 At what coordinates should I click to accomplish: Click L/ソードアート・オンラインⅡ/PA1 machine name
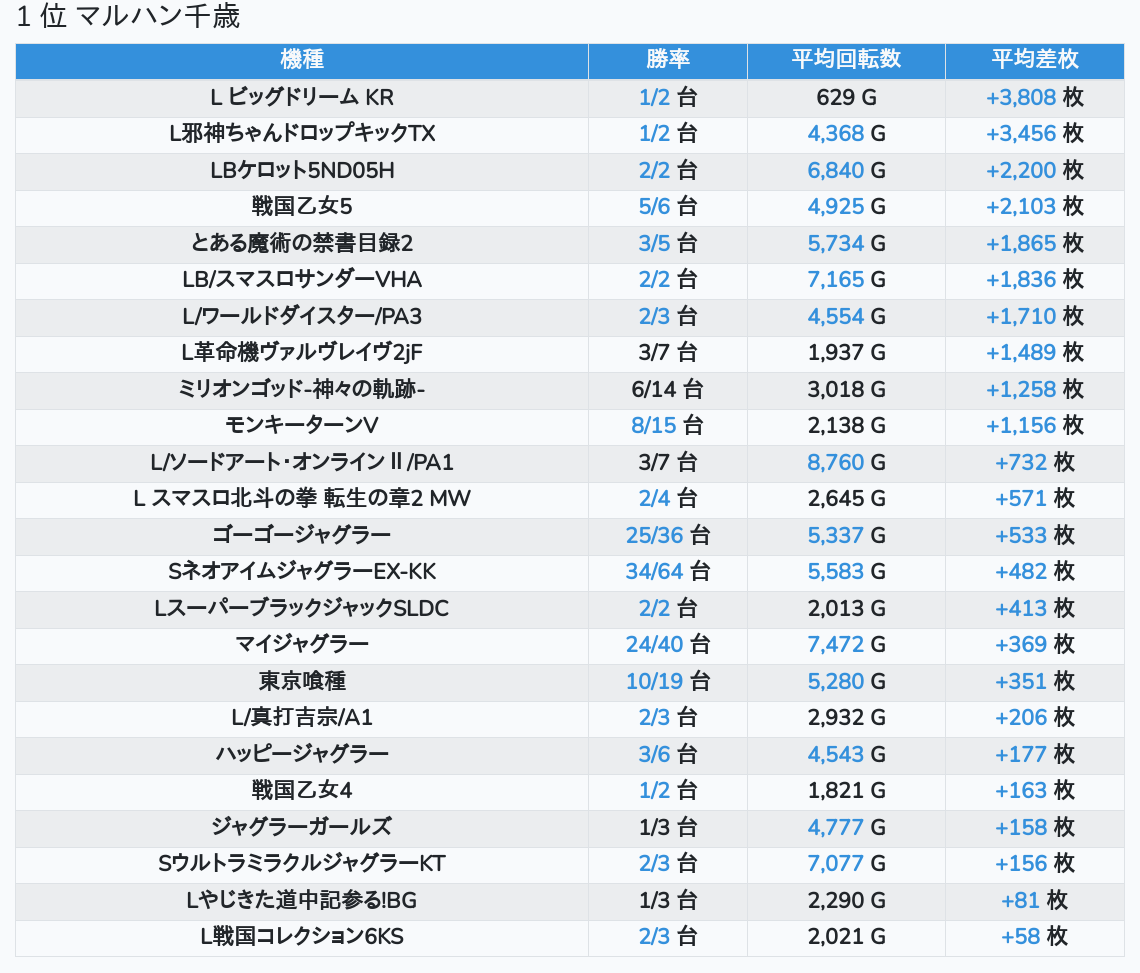pos(302,462)
